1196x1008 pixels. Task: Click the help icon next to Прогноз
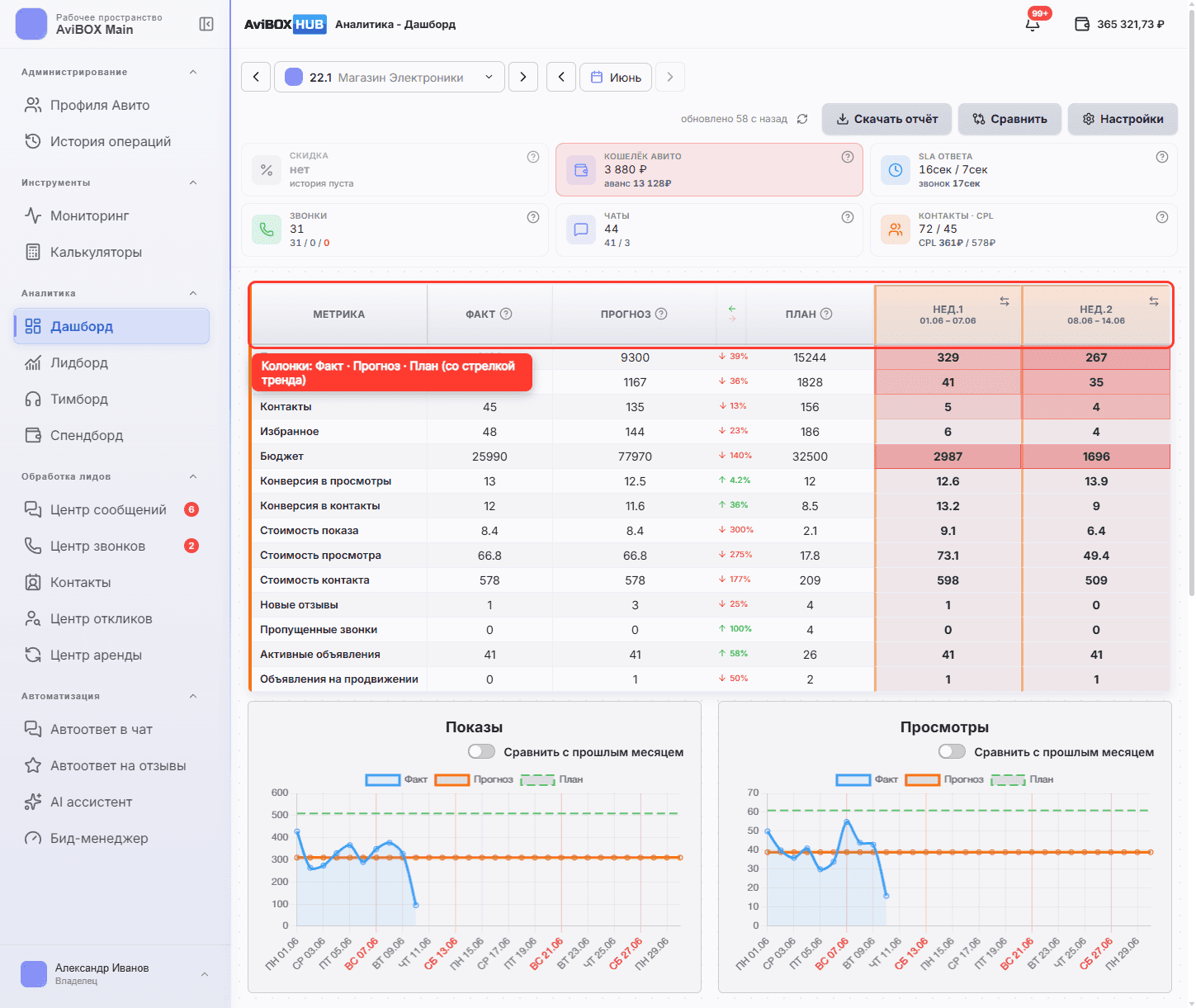[661, 314]
